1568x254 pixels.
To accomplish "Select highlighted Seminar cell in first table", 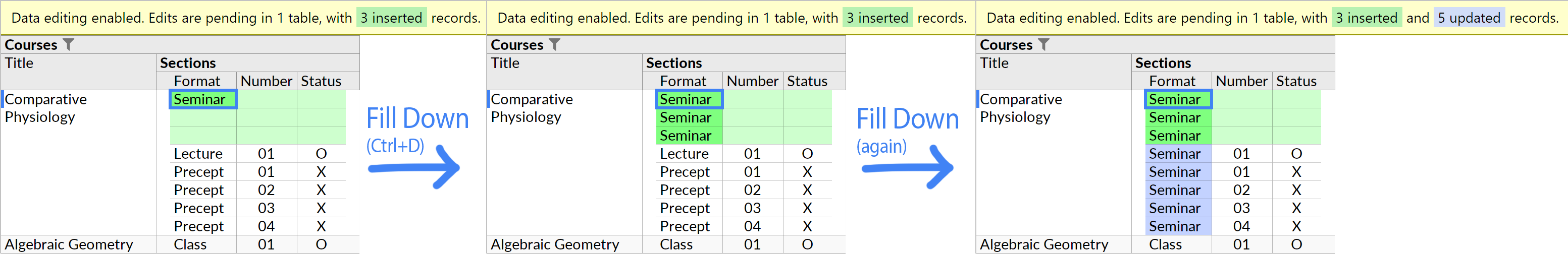I will 203,99.
